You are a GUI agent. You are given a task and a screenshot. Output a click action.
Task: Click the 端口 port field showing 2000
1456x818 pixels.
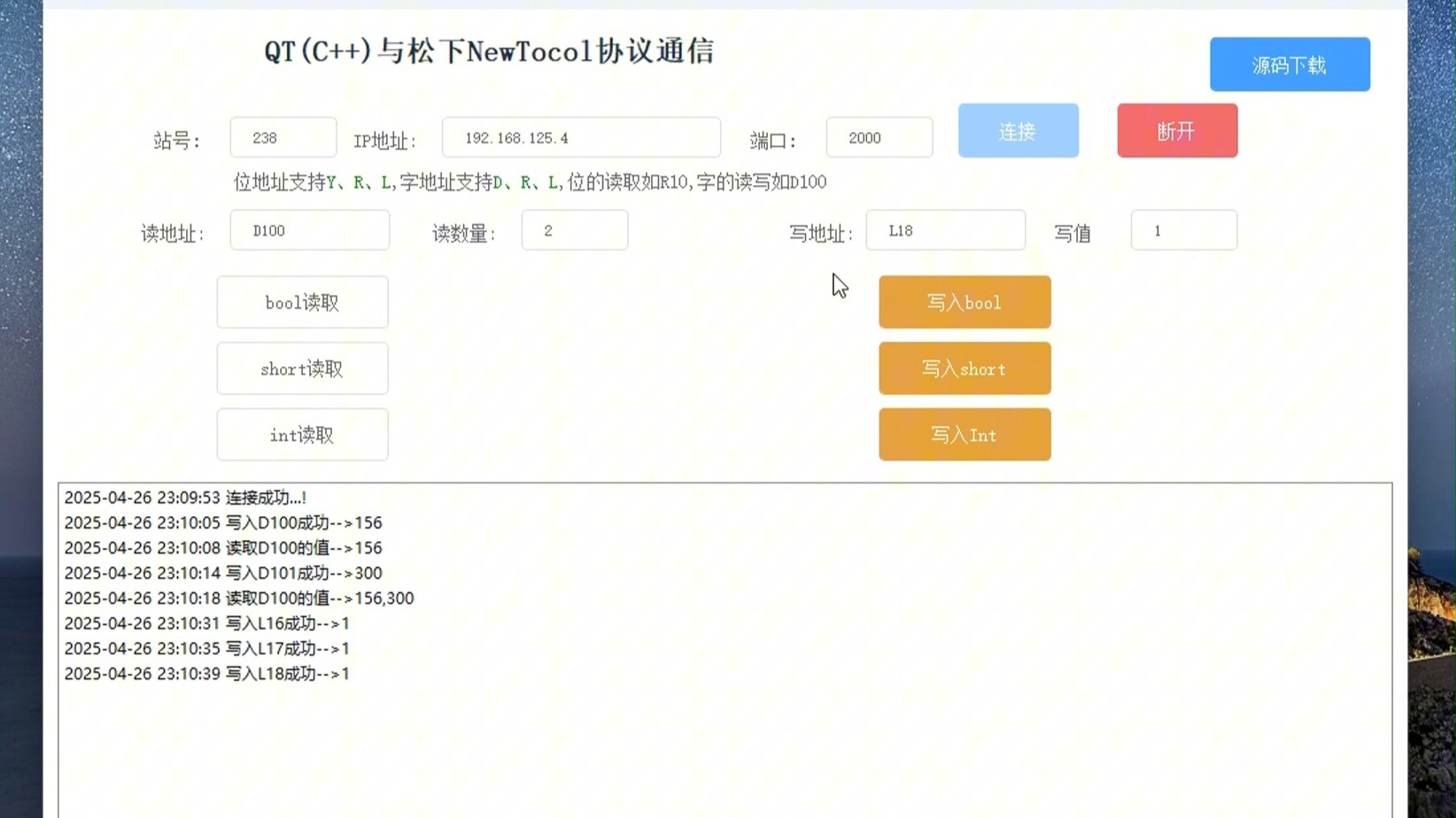point(878,137)
